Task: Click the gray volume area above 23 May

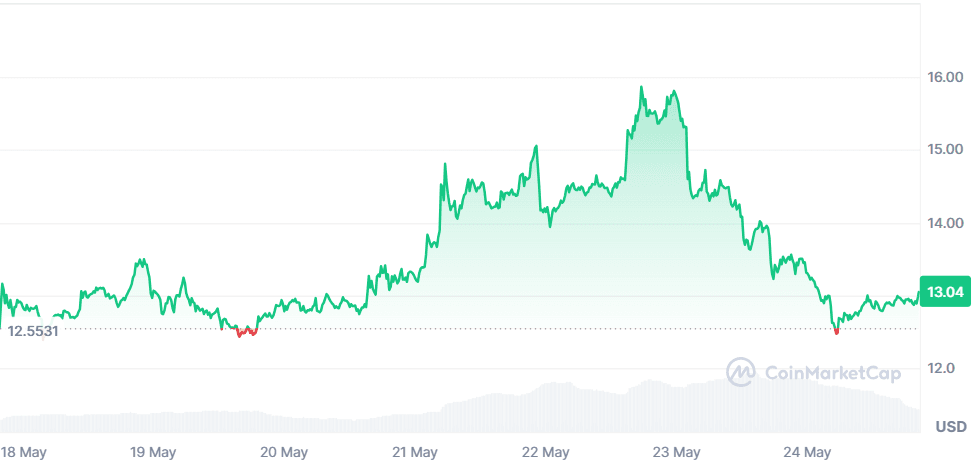Action: pyautogui.click(x=677, y=405)
